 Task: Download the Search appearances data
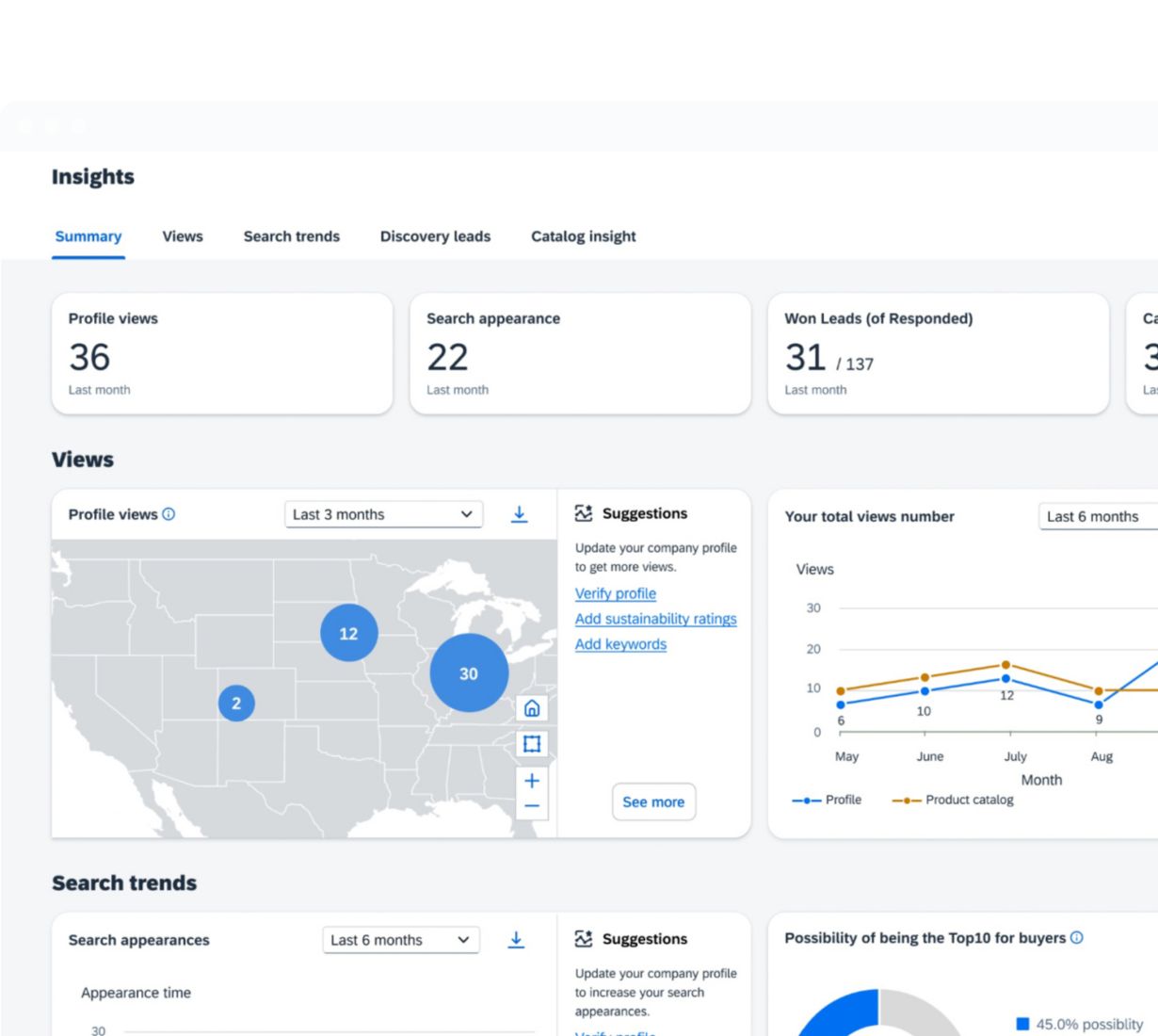(516, 940)
